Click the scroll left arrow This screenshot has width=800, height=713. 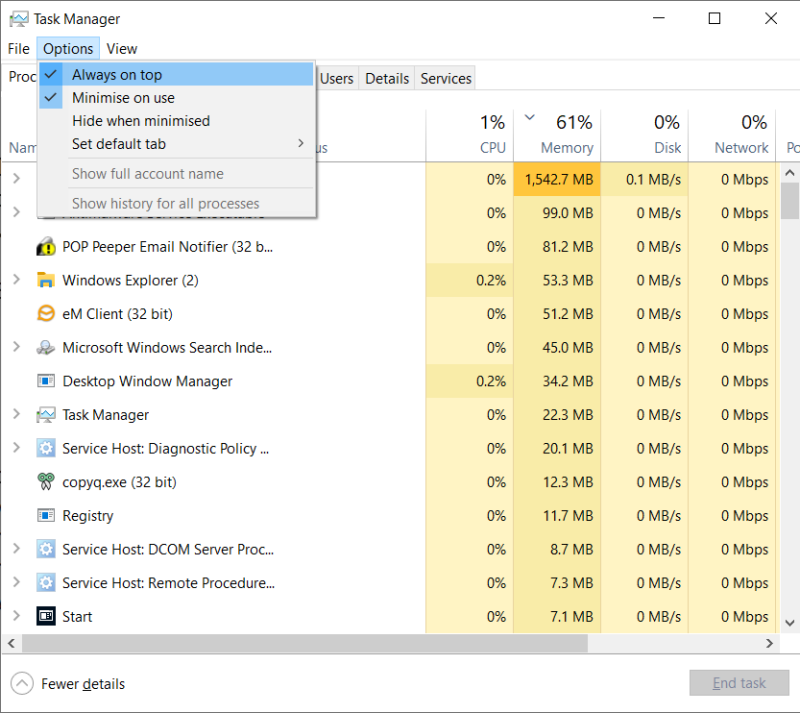click(x=11, y=644)
